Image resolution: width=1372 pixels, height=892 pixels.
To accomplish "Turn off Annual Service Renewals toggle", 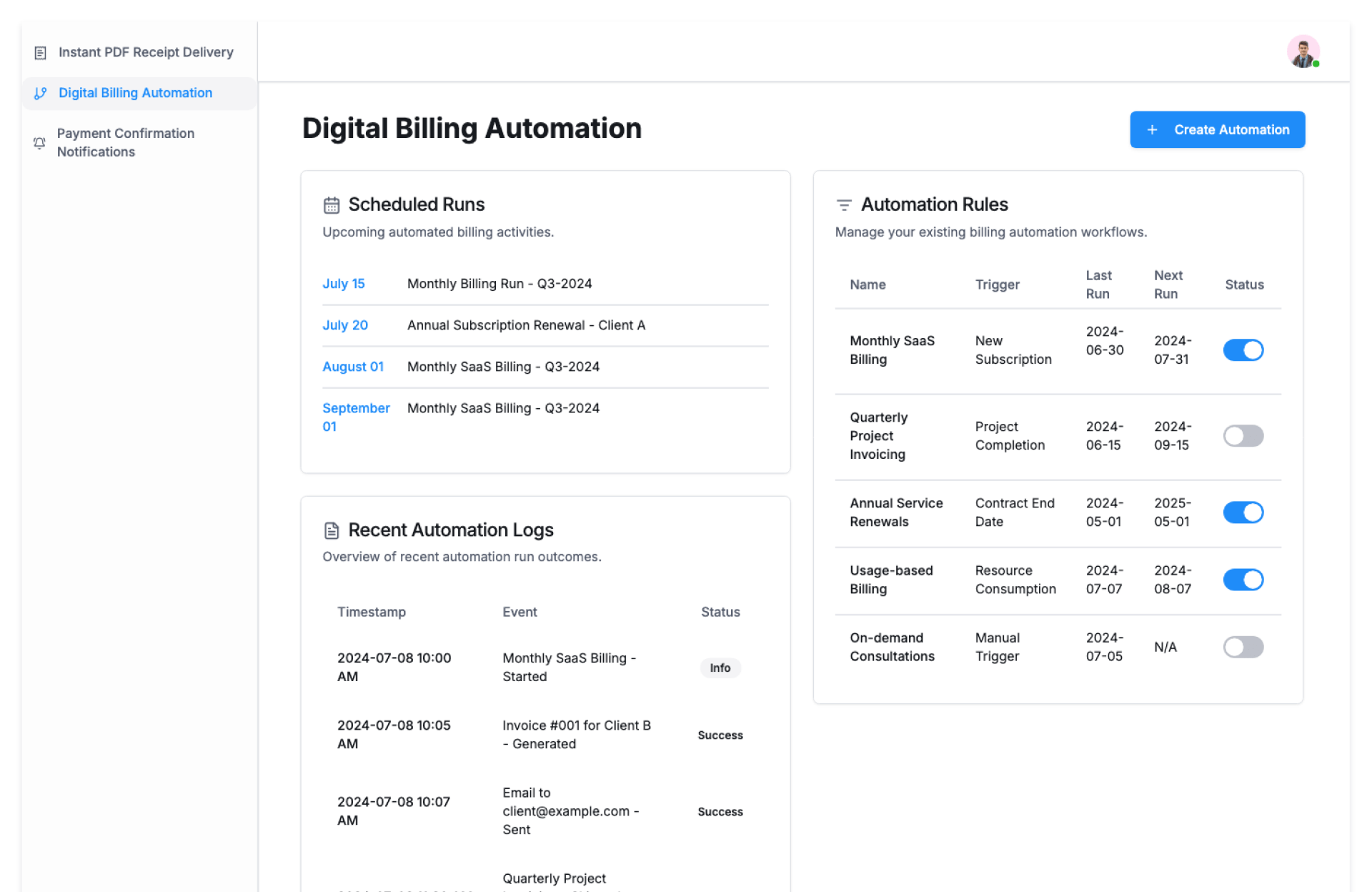I will coord(1243,512).
